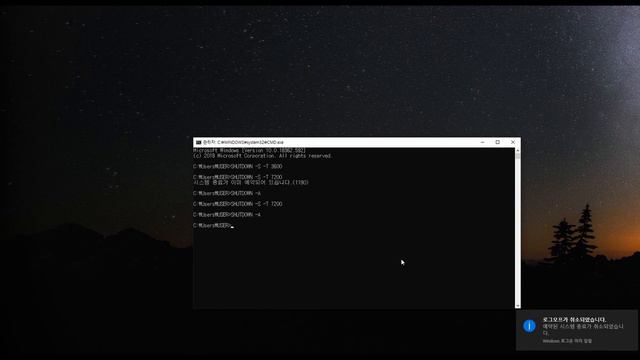This screenshot has height=360, width=640.
Task: Click the SHUTDOWN -S -T 3600 command line
Action: click(x=238, y=167)
